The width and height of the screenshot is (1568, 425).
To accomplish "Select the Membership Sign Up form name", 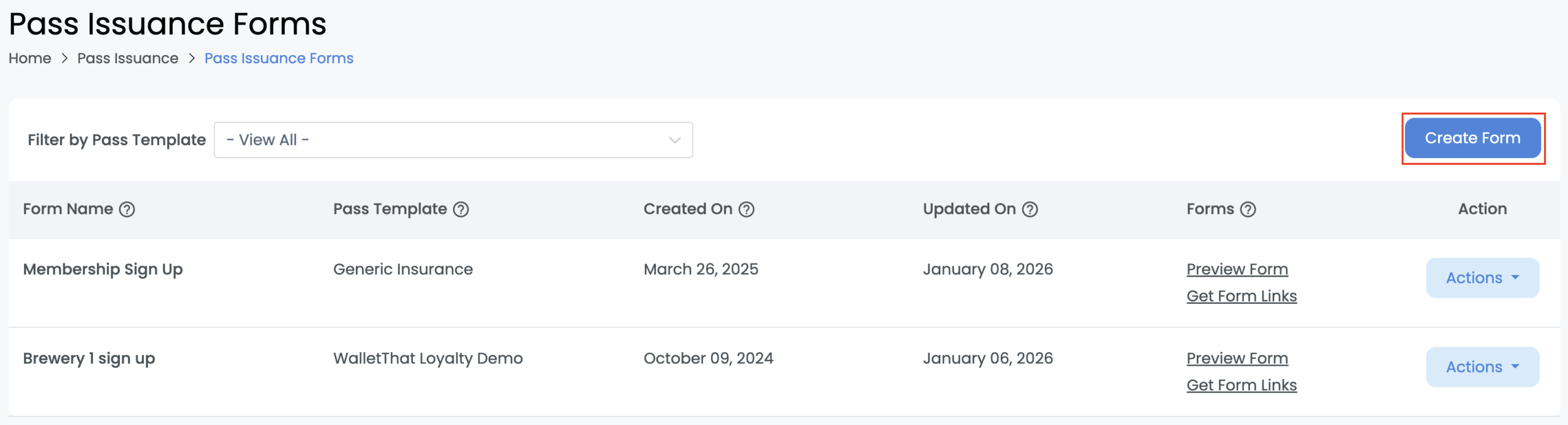I will [x=102, y=269].
